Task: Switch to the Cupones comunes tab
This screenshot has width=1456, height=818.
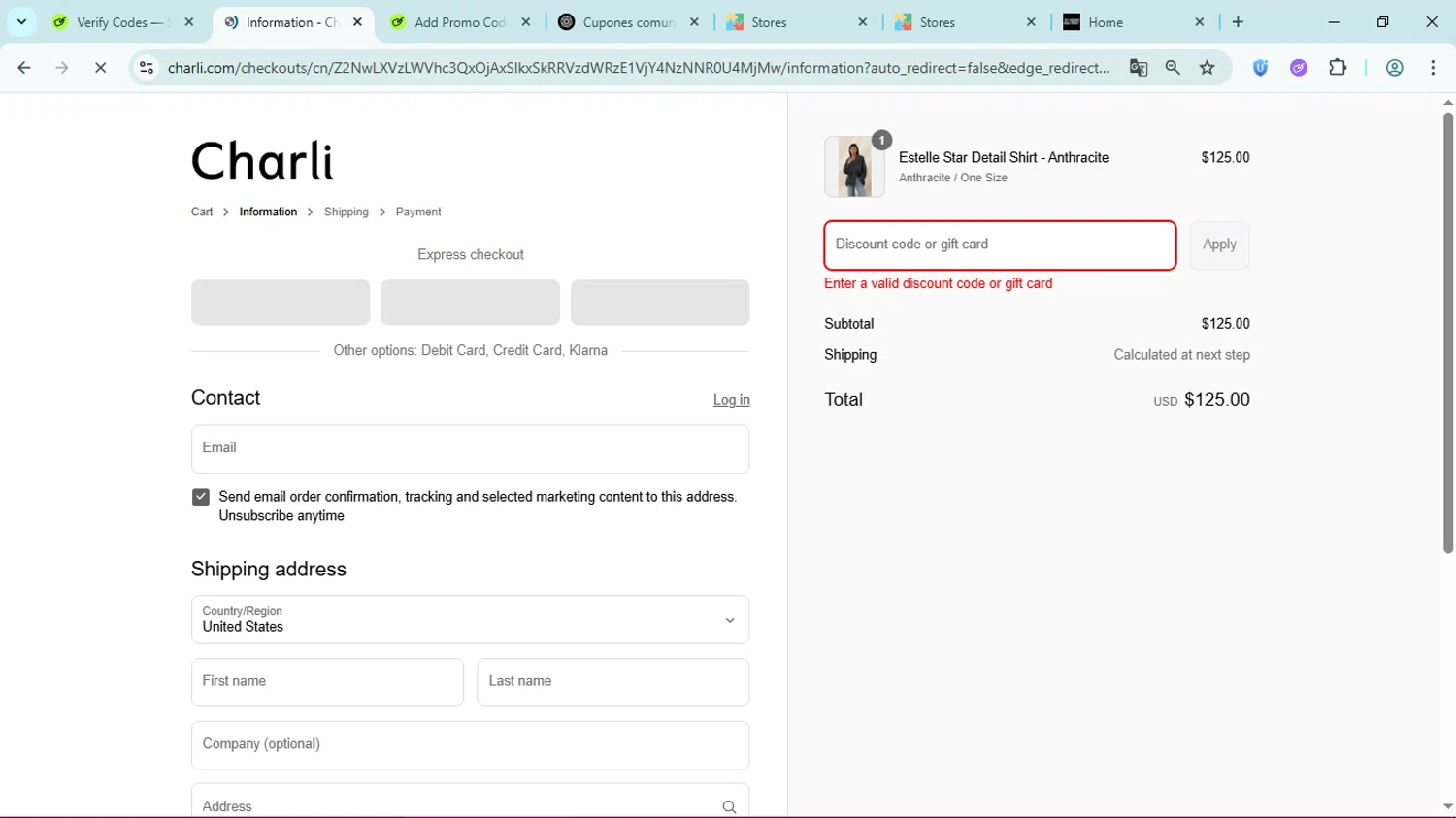Action: (x=629, y=21)
